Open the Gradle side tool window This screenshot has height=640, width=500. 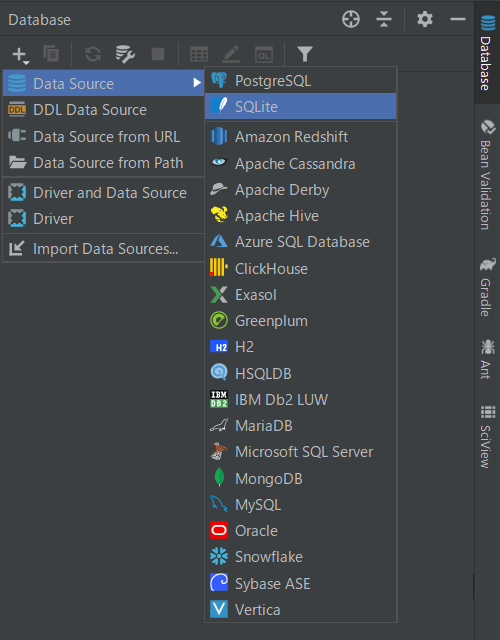(487, 287)
